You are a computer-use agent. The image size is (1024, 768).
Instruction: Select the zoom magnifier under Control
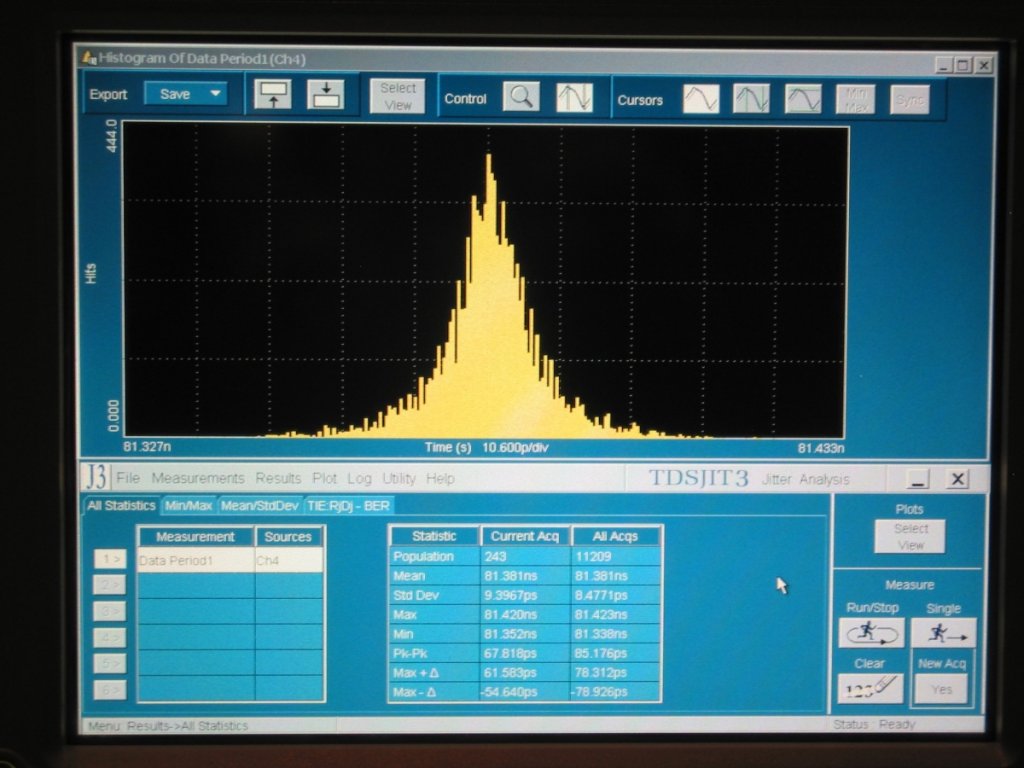pos(520,97)
